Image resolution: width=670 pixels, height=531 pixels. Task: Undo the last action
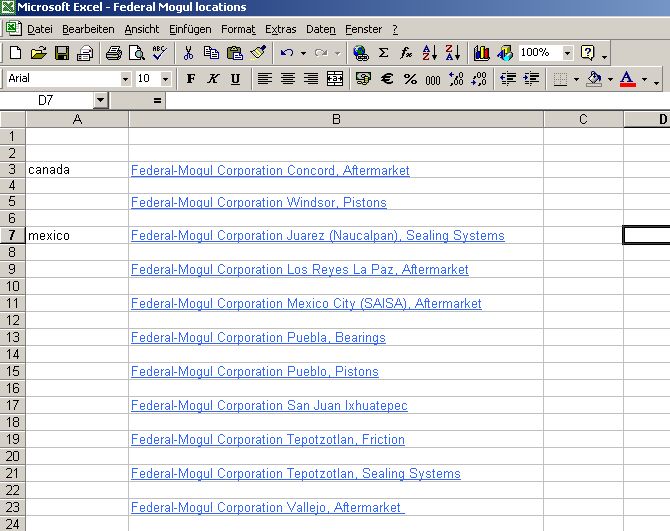tap(287, 53)
